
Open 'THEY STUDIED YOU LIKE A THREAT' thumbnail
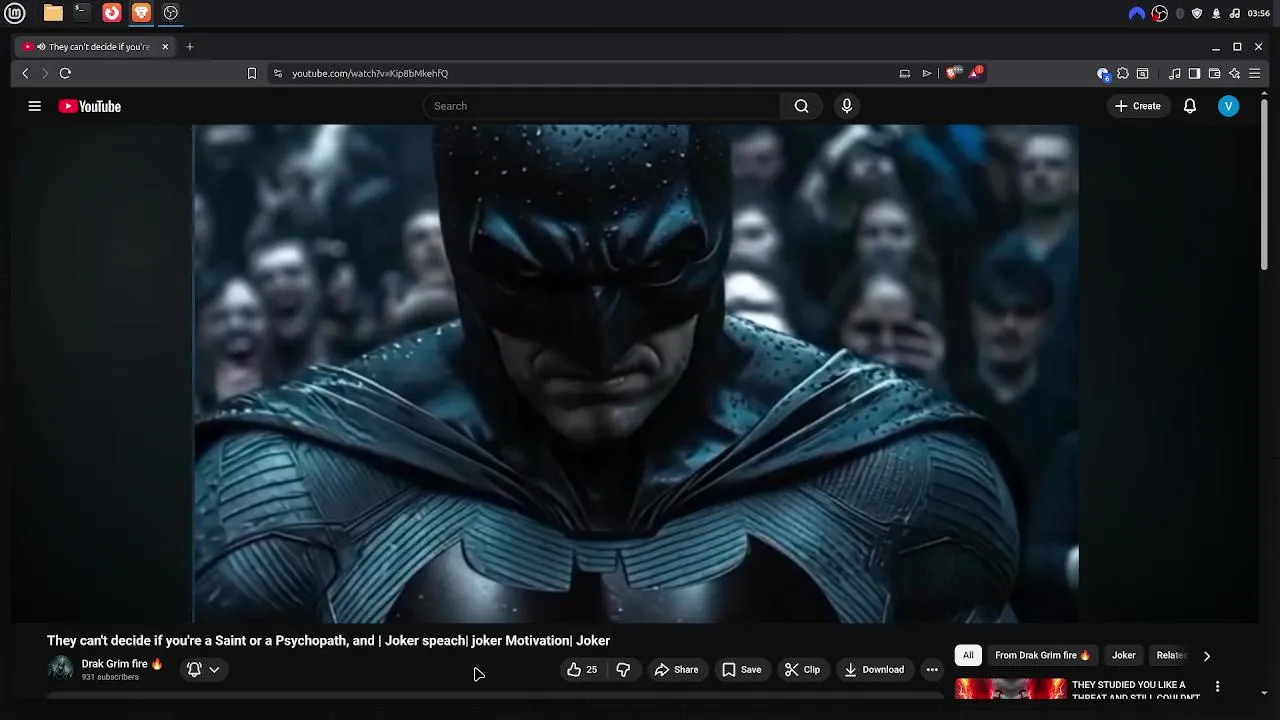point(1010,689)
